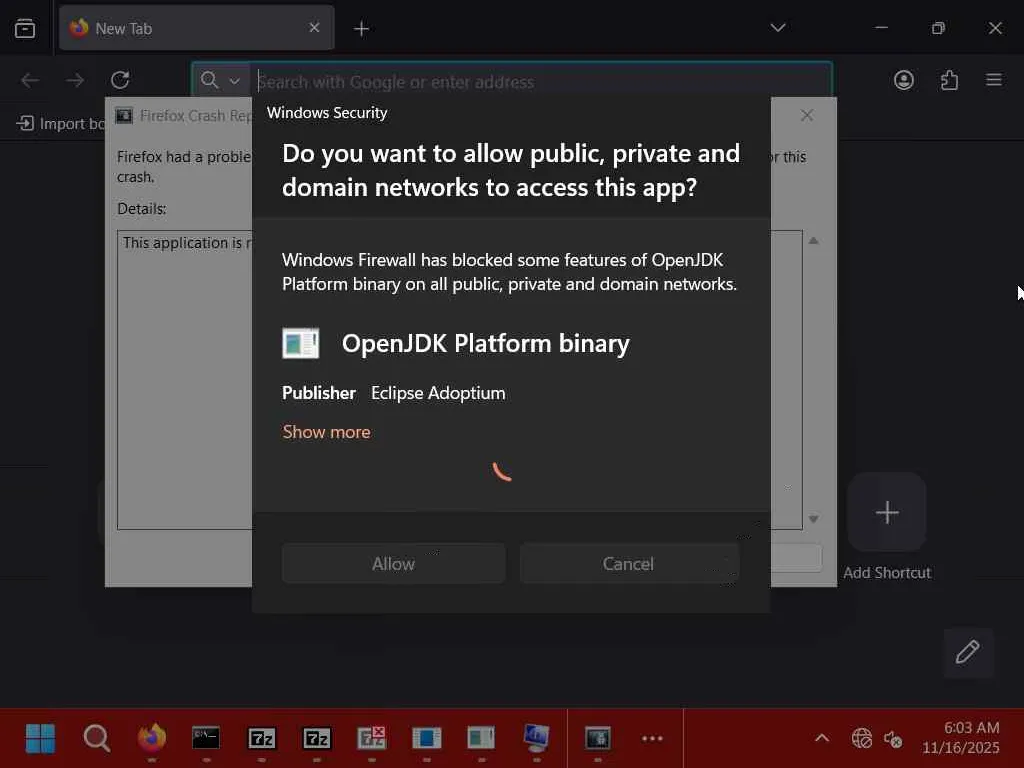This screenshot has width=1024, height=768.
Task: Open Firefox View from the tab bar icon
Action: coord(25,28)
